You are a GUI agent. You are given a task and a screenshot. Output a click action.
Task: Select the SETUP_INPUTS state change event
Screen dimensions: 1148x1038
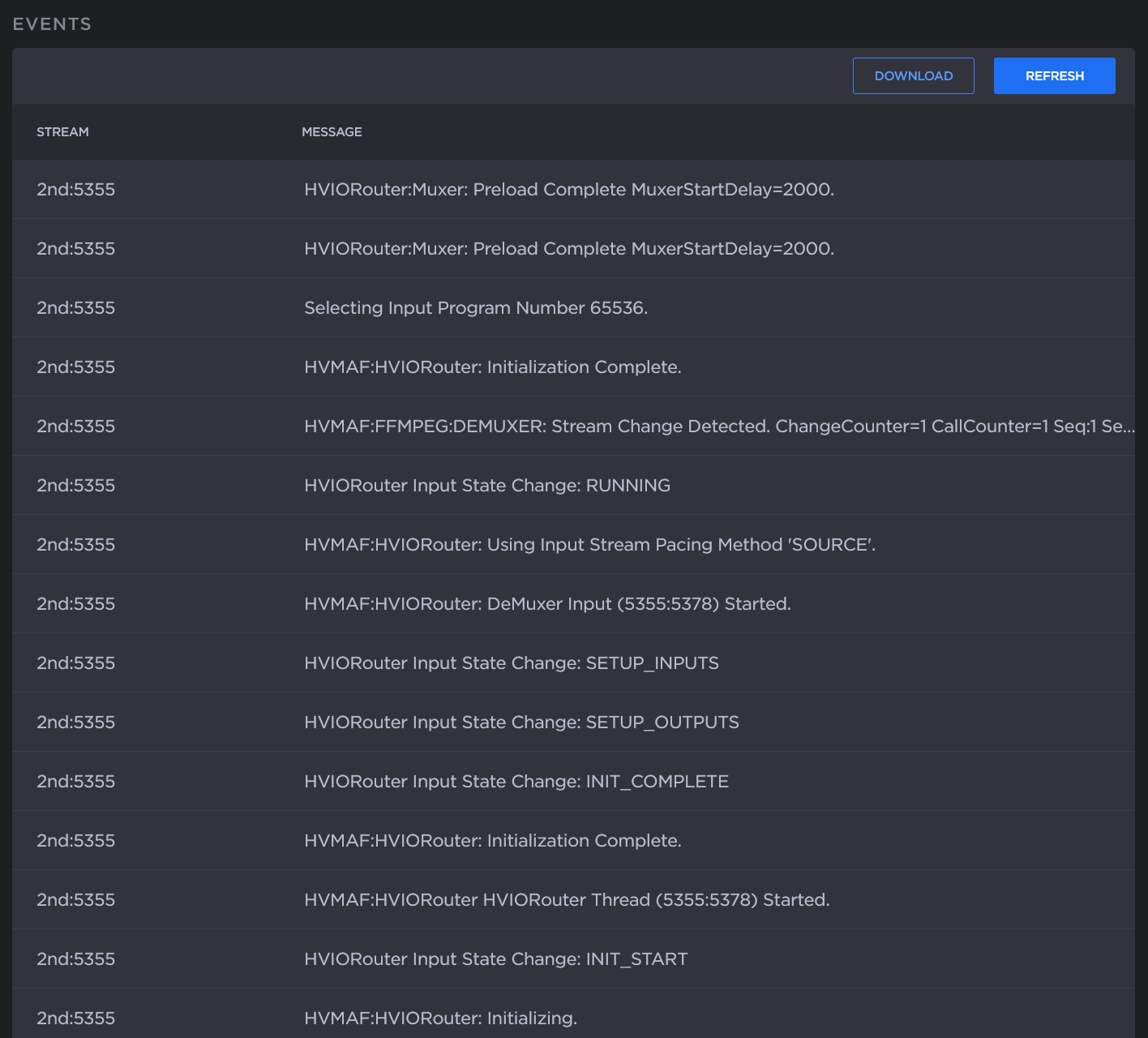tap(511, 663)
